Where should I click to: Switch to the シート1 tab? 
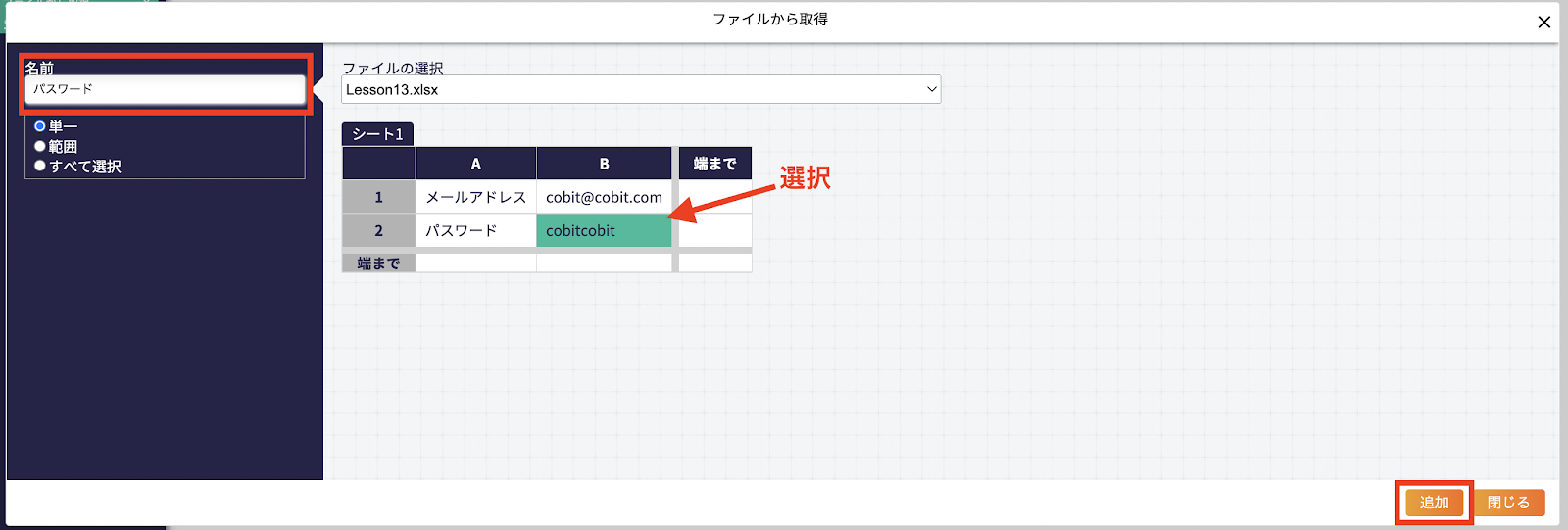(x=378, y=134)
